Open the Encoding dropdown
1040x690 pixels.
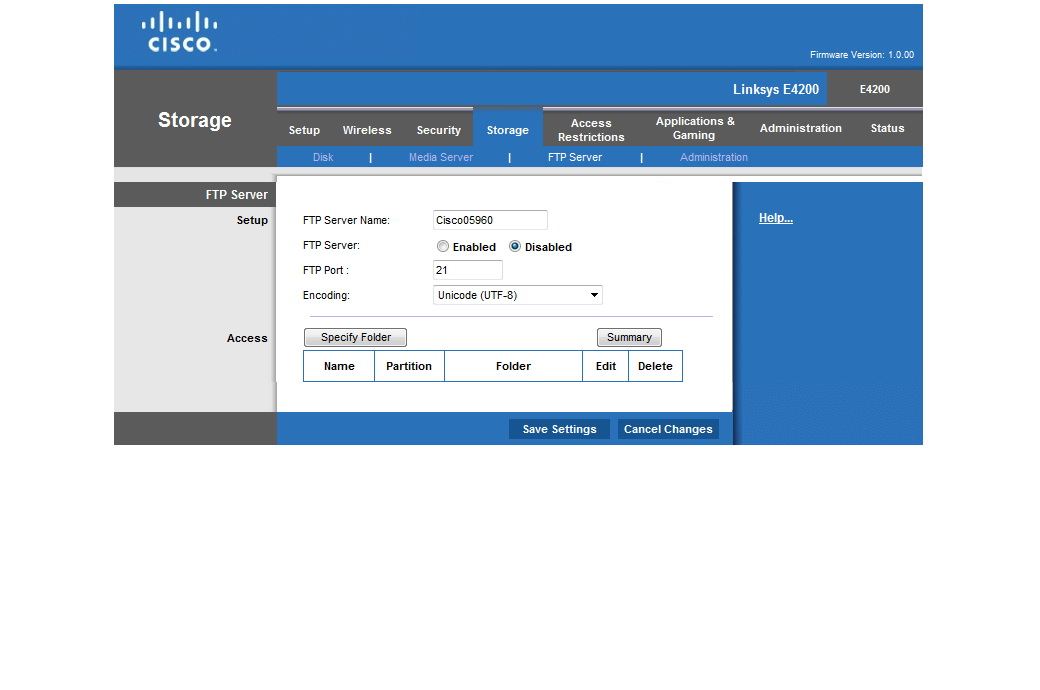click(517, 295)
